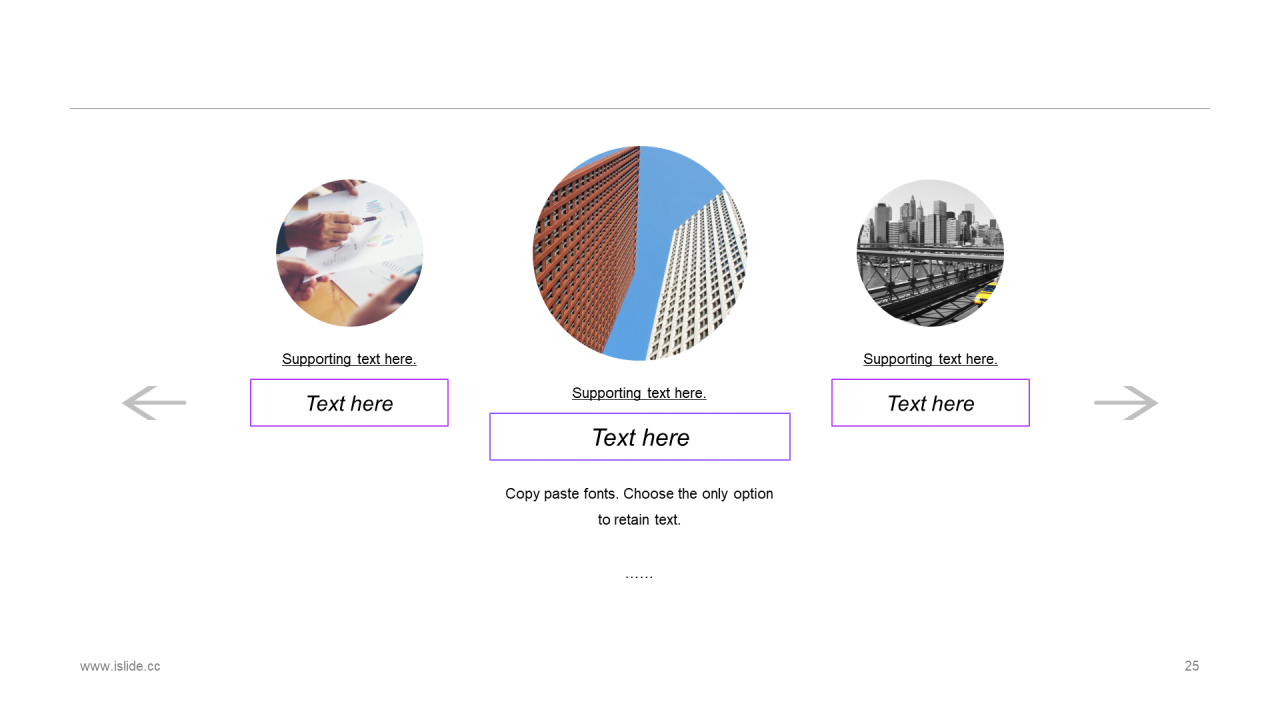Click left 'Supporting text here.' underlined caption

[x=349, y=359]
